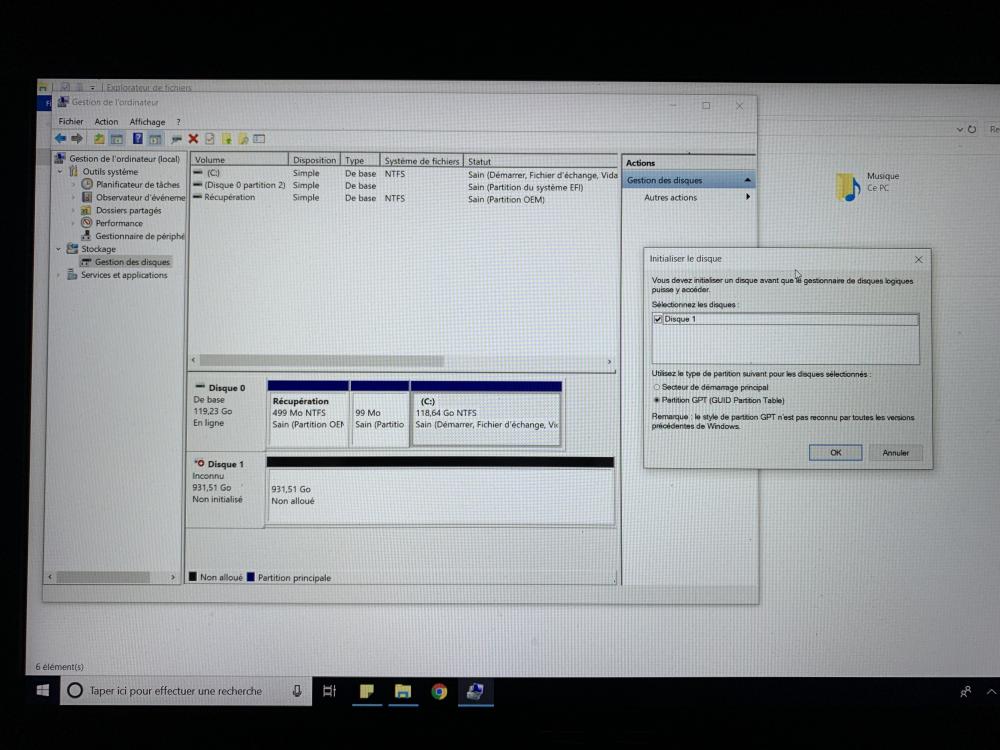
Task: Expand the Performance arrow
Action: [73, 223]
